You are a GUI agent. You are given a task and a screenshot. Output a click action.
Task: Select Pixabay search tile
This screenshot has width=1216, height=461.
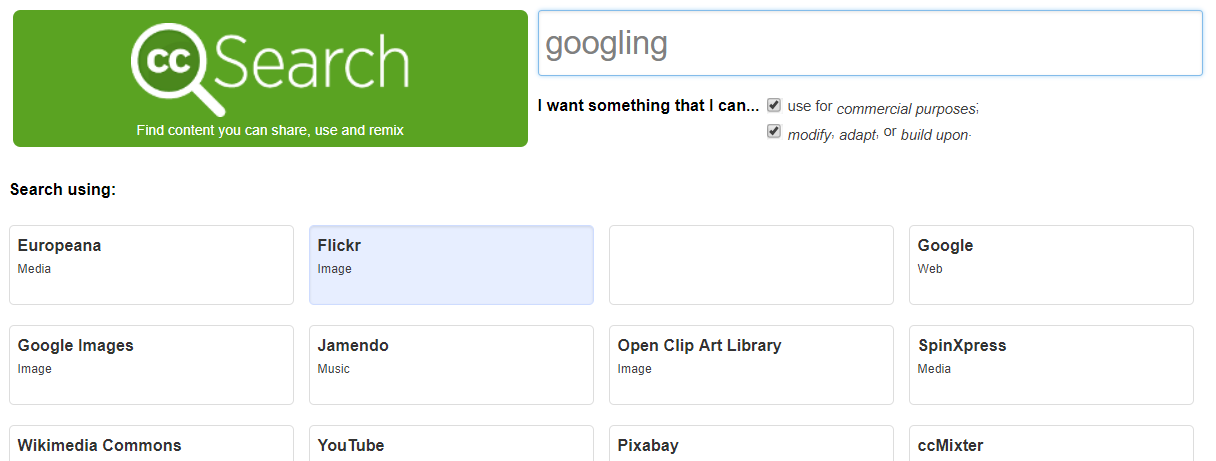(x=751, y=444)
